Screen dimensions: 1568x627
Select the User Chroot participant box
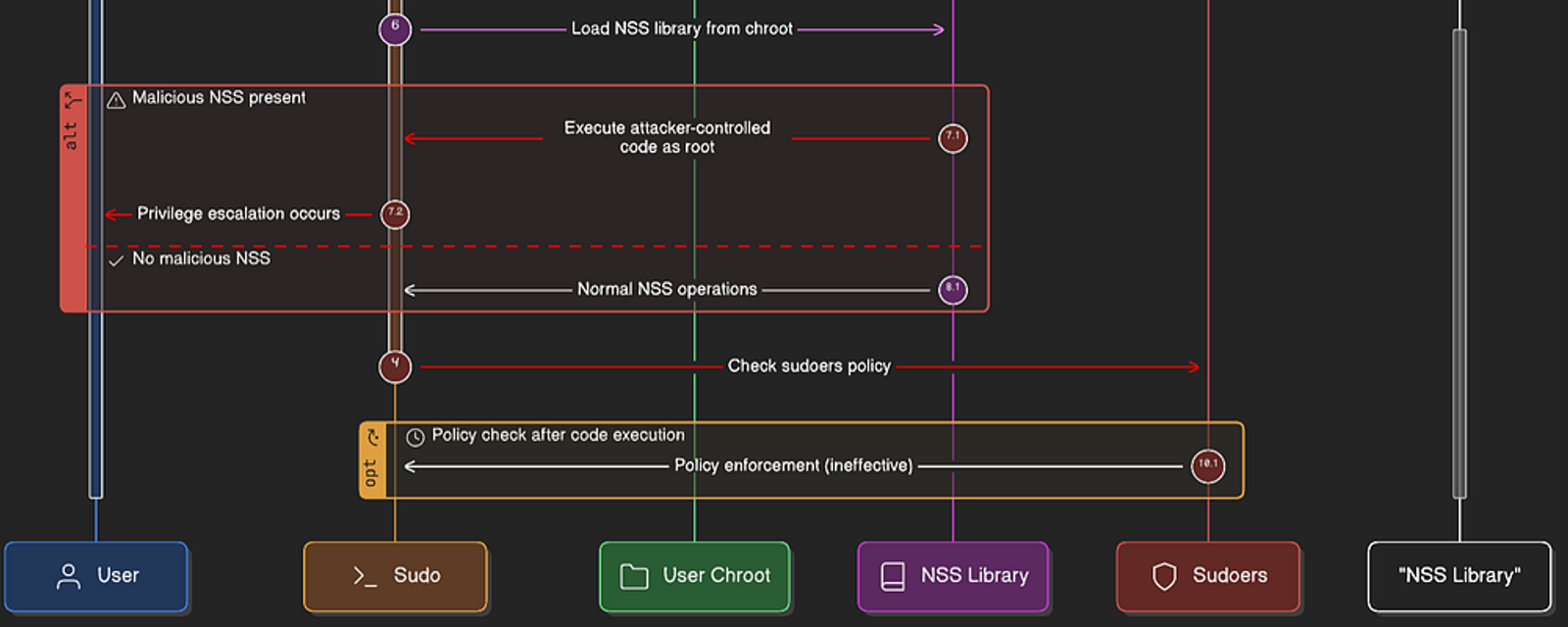pos(695,577)
